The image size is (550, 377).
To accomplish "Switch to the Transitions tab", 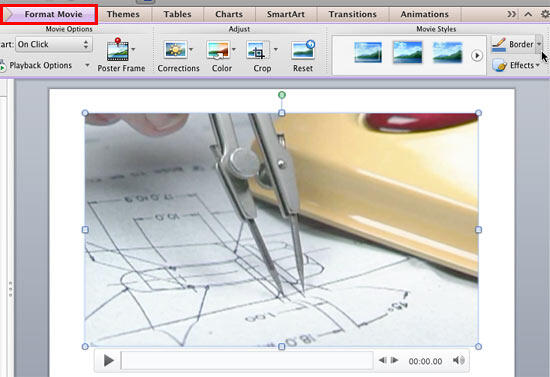I will point(353,14).
